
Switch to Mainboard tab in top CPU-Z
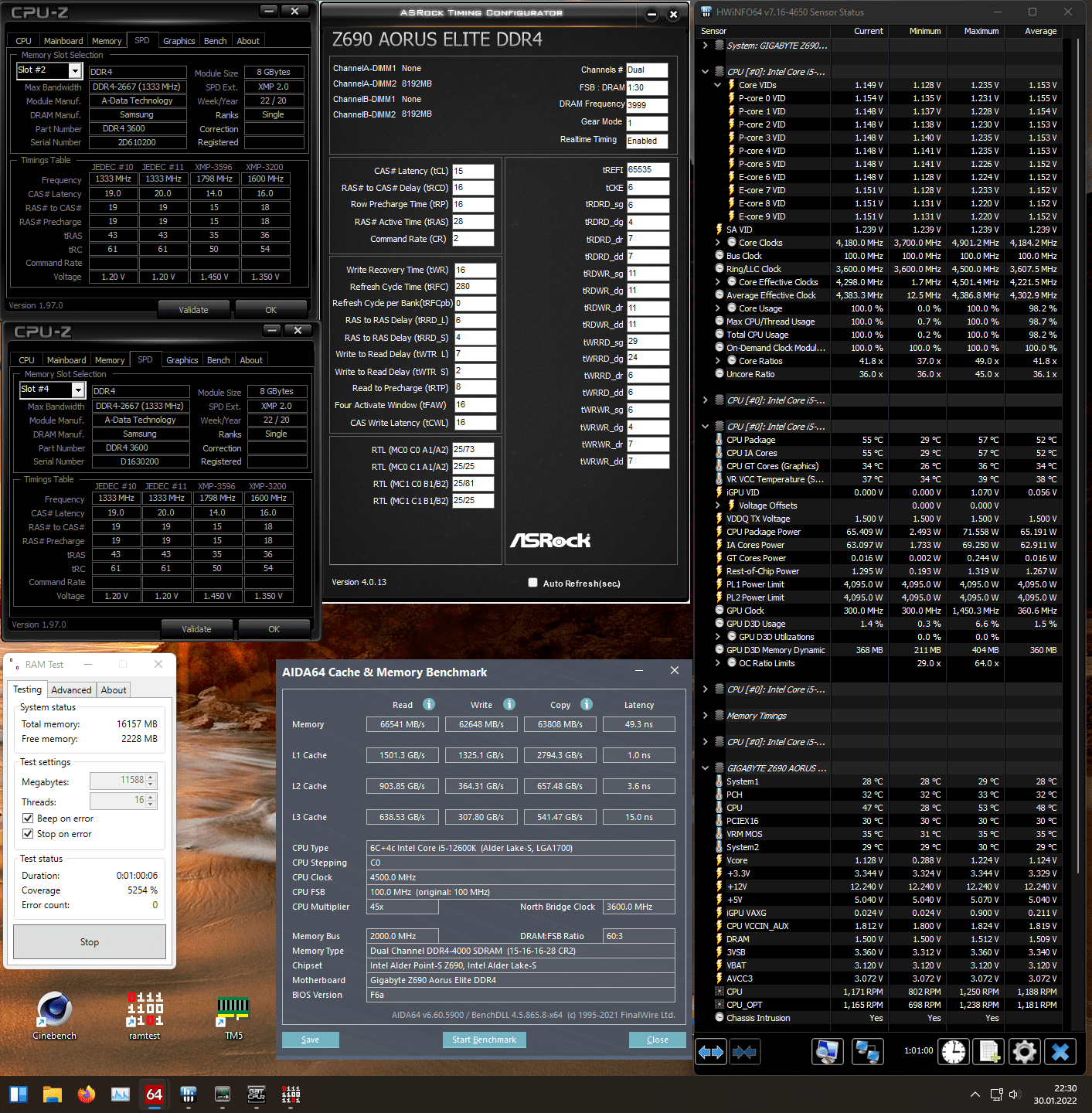pyautogui.click(x=63, y=41)
